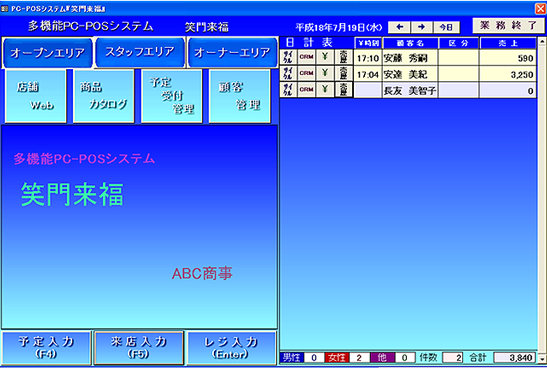Click the yen icon in the 17:04 row
The height and width of the screenshot is (368, 547).
click(325, 73)
